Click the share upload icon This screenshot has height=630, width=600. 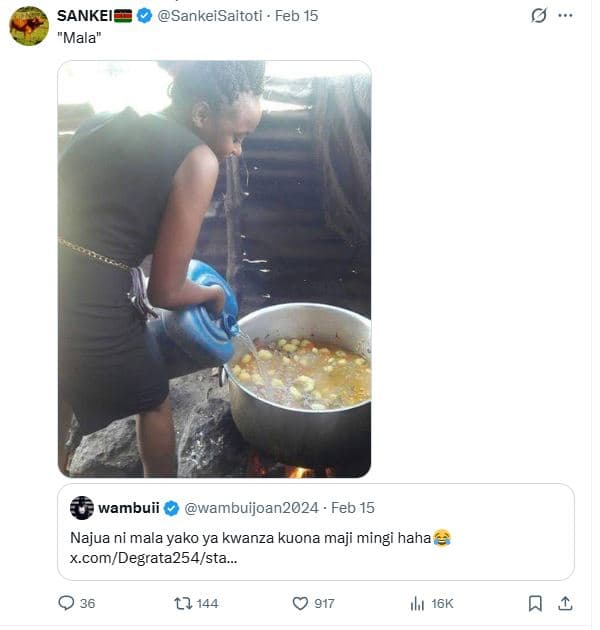click(565, 603)
